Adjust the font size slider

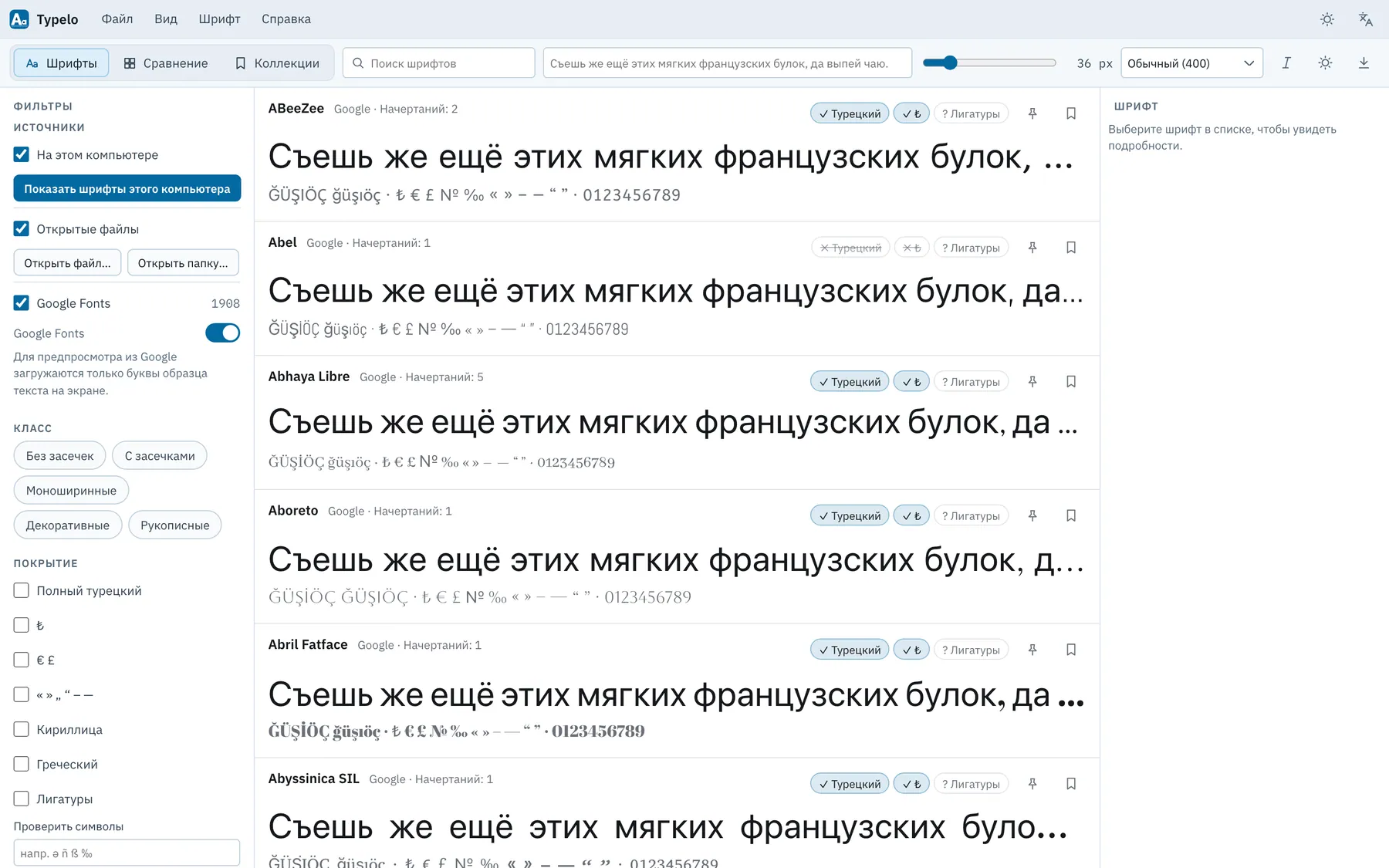click(x=989, y=63)
